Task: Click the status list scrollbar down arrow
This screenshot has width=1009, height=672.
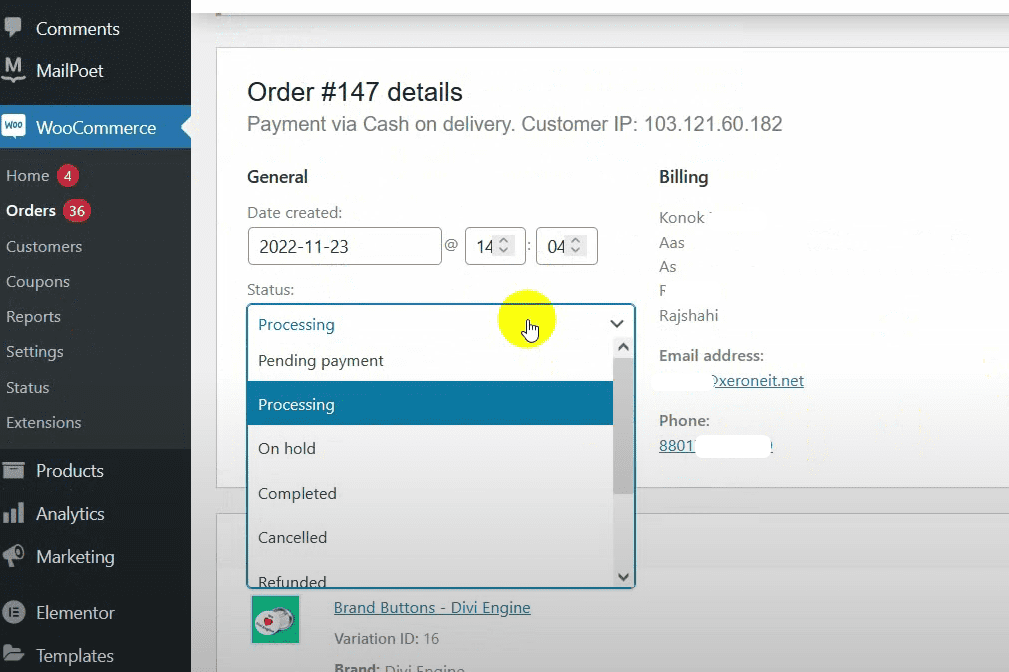Action: click(x=623, y=577)
